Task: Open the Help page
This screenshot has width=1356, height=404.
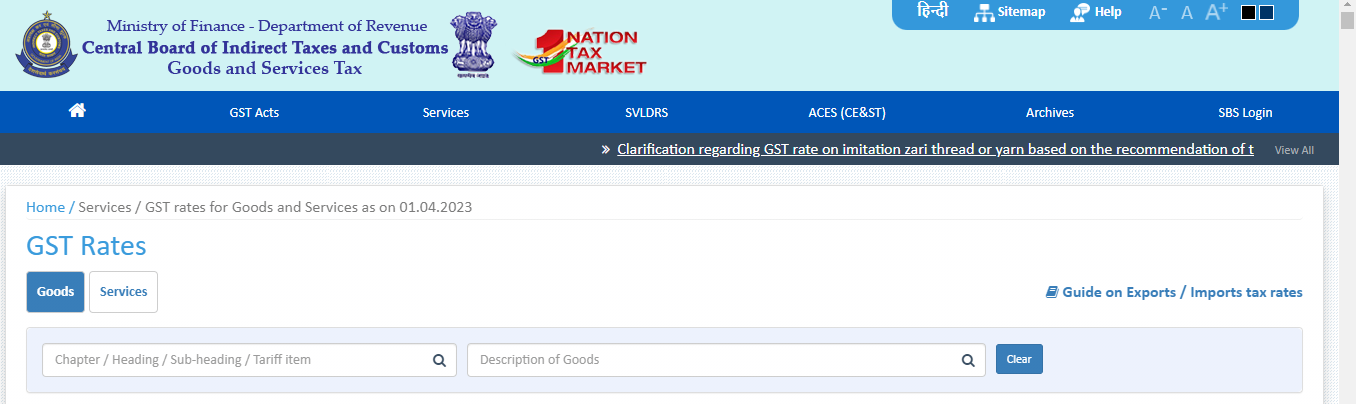Action: (x=1096, y=12)
